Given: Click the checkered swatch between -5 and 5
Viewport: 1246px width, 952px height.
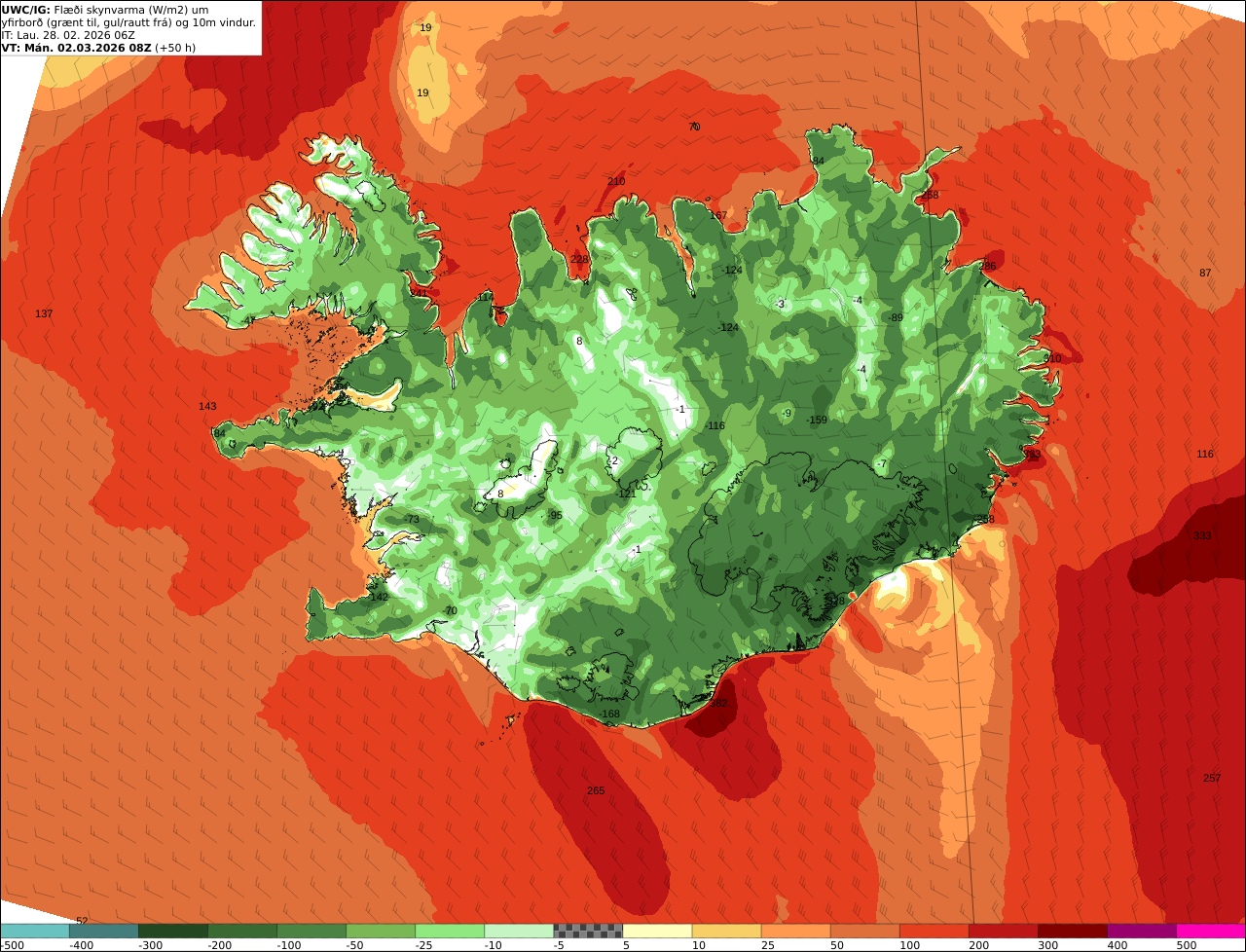Looking at the screenshot, I should 588,931.
